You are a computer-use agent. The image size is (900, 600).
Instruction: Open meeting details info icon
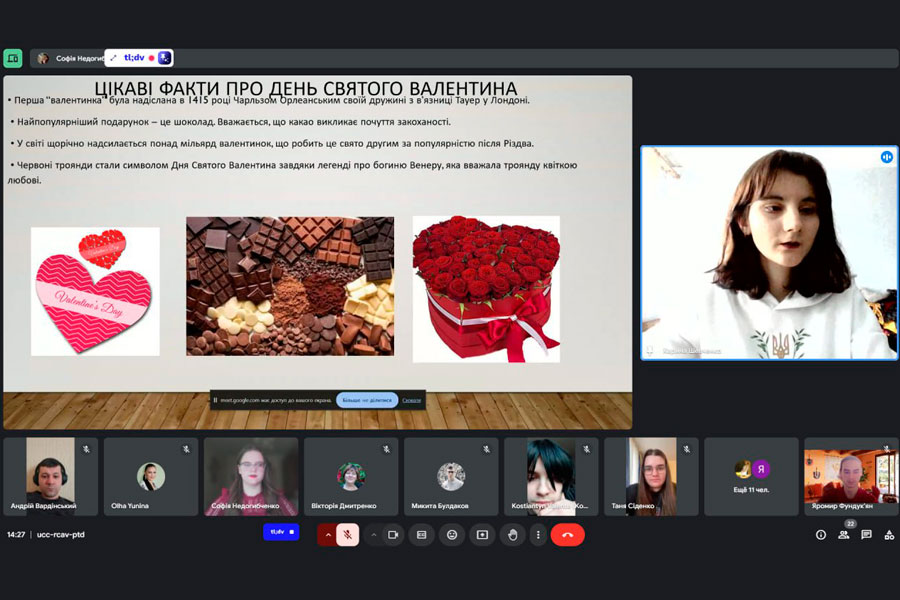click(821, 535)
